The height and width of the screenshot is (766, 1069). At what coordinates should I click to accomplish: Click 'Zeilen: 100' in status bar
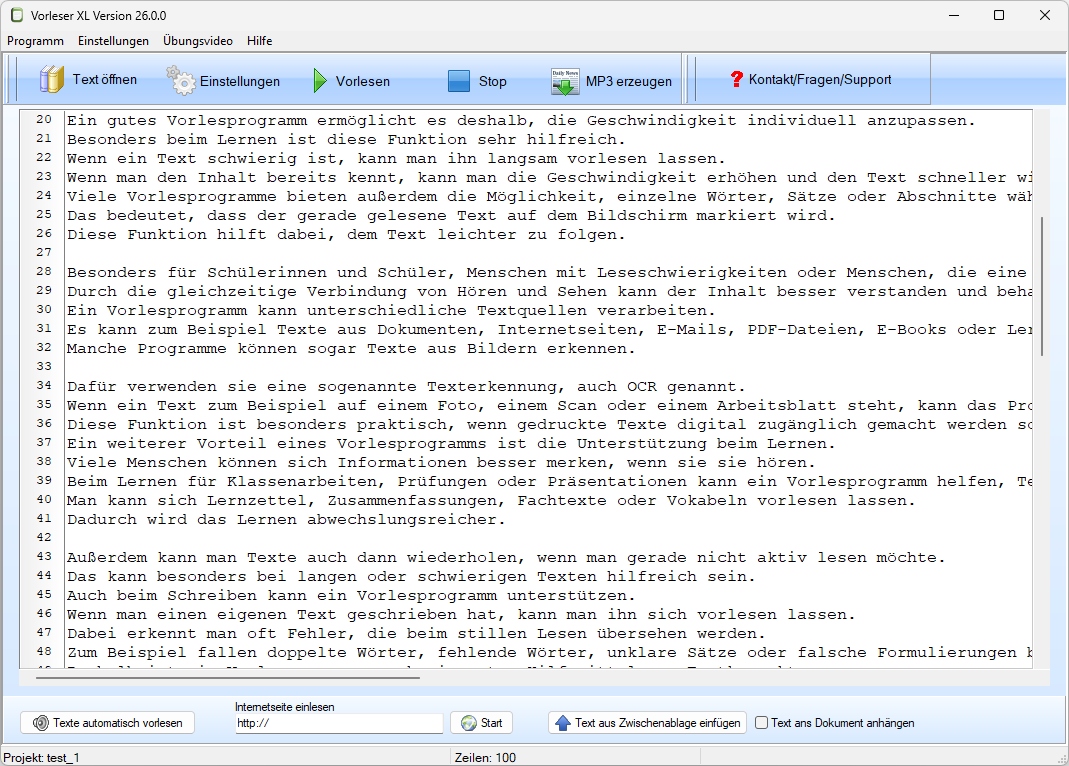coord(485,758)
